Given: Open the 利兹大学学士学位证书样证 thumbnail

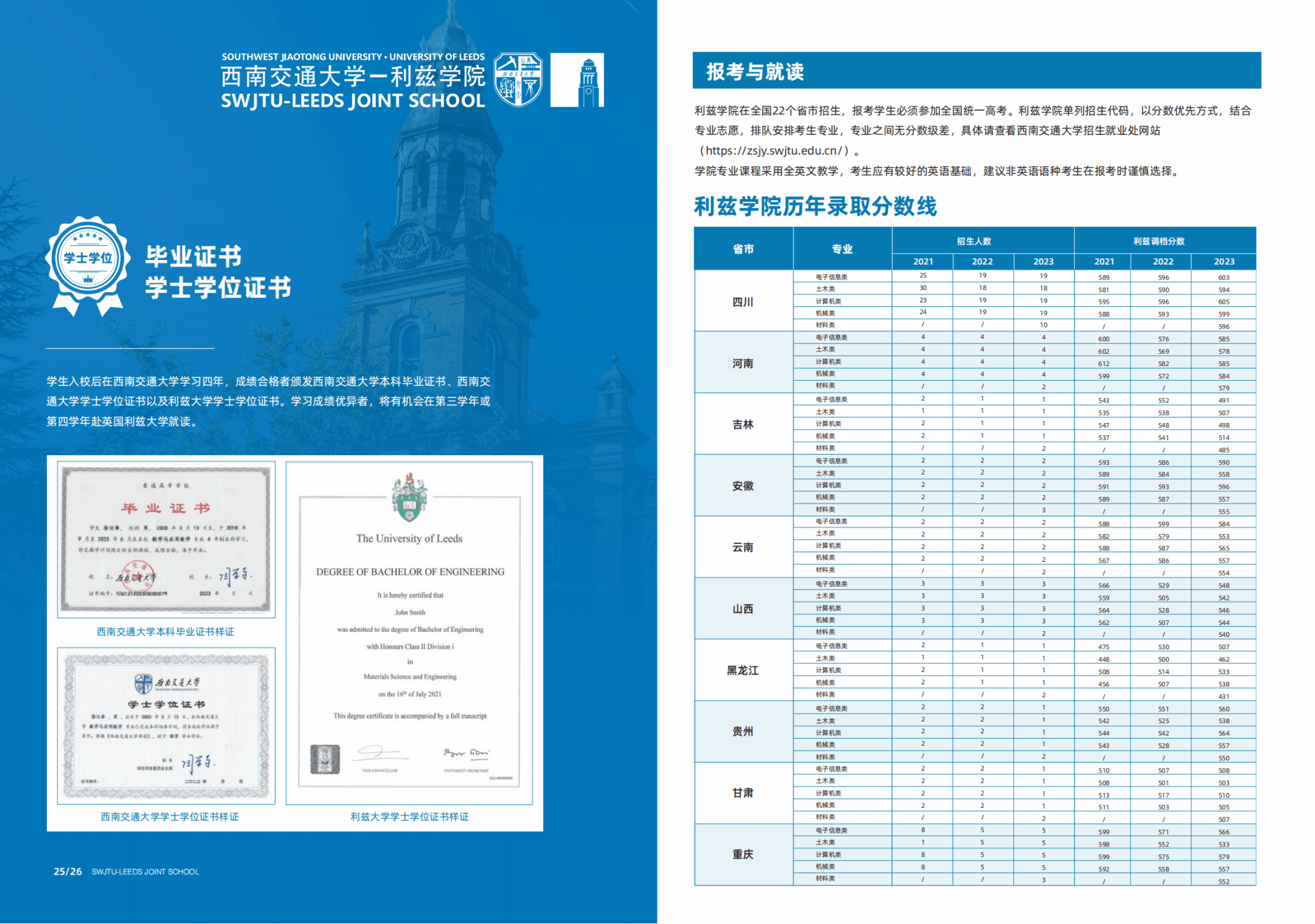Looking at the screenshot, I should click(408, 817).
